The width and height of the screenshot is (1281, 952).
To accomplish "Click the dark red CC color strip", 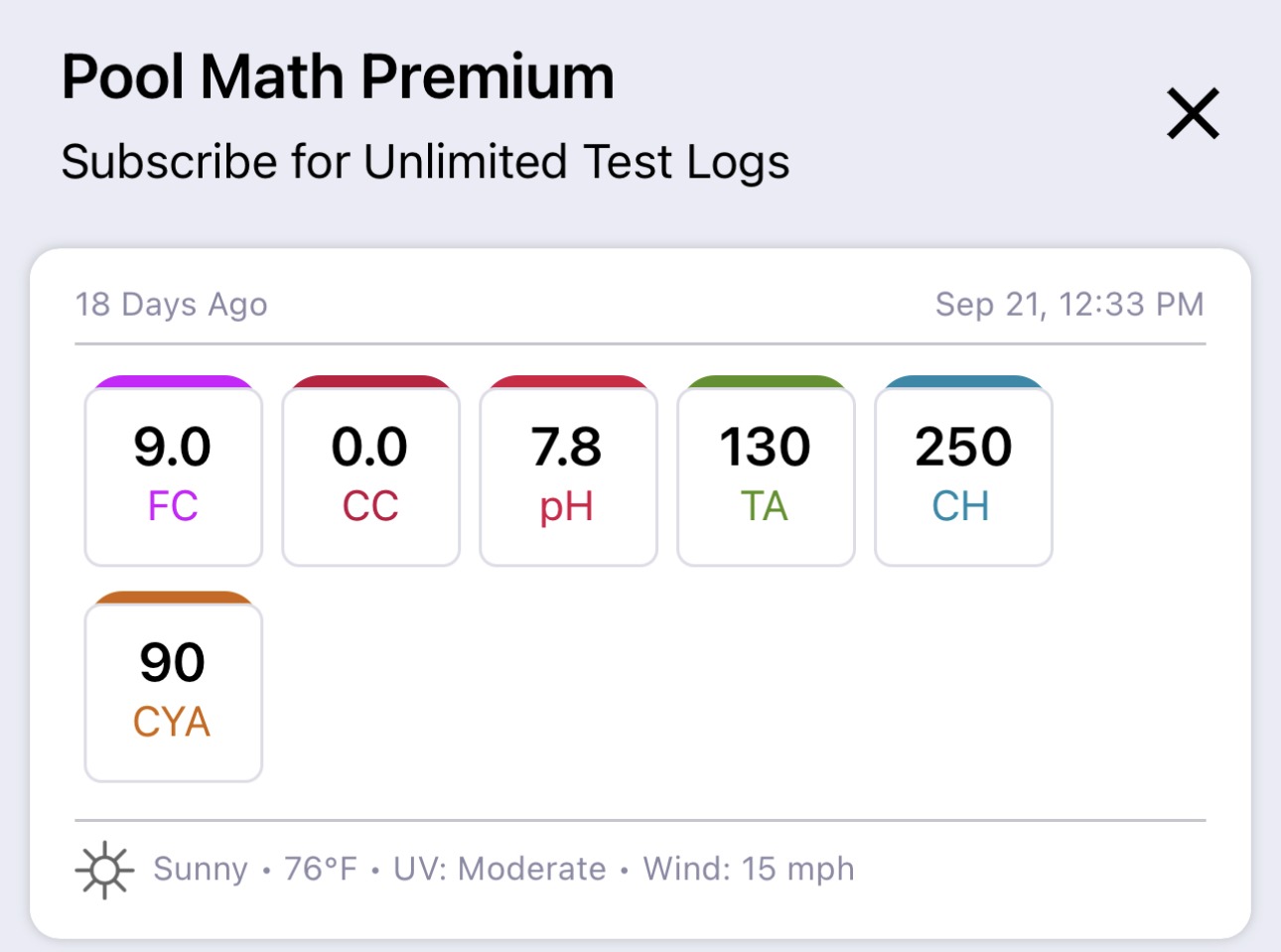I will tap(371, 381).
